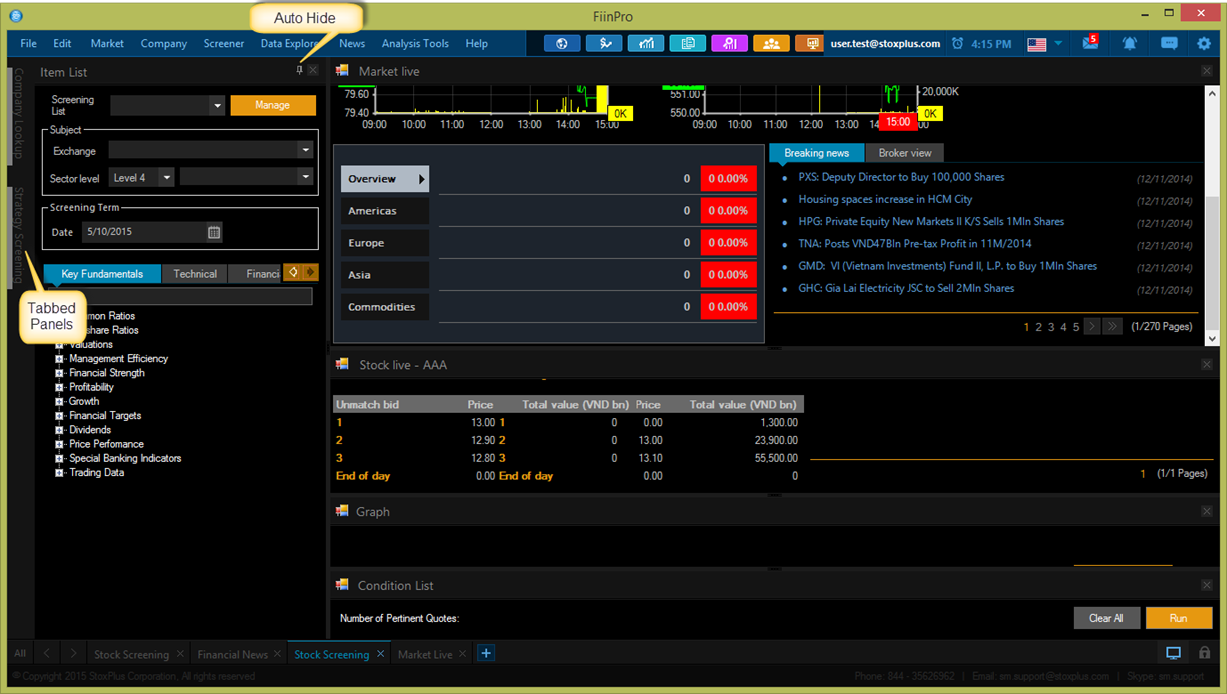Open the Market Live bottom tab
Screen dimensions: 1227x694
(x=425, y=654)
